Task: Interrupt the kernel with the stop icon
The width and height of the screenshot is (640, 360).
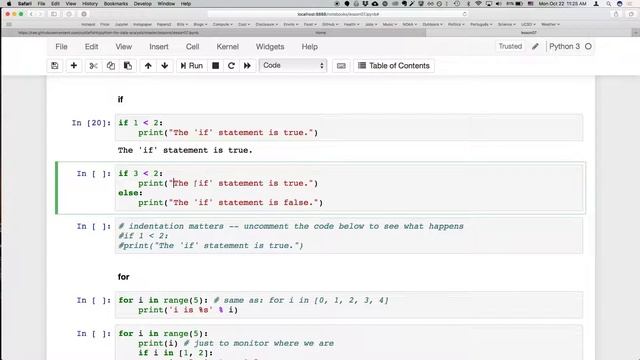Action: click(x=216, y=66)
